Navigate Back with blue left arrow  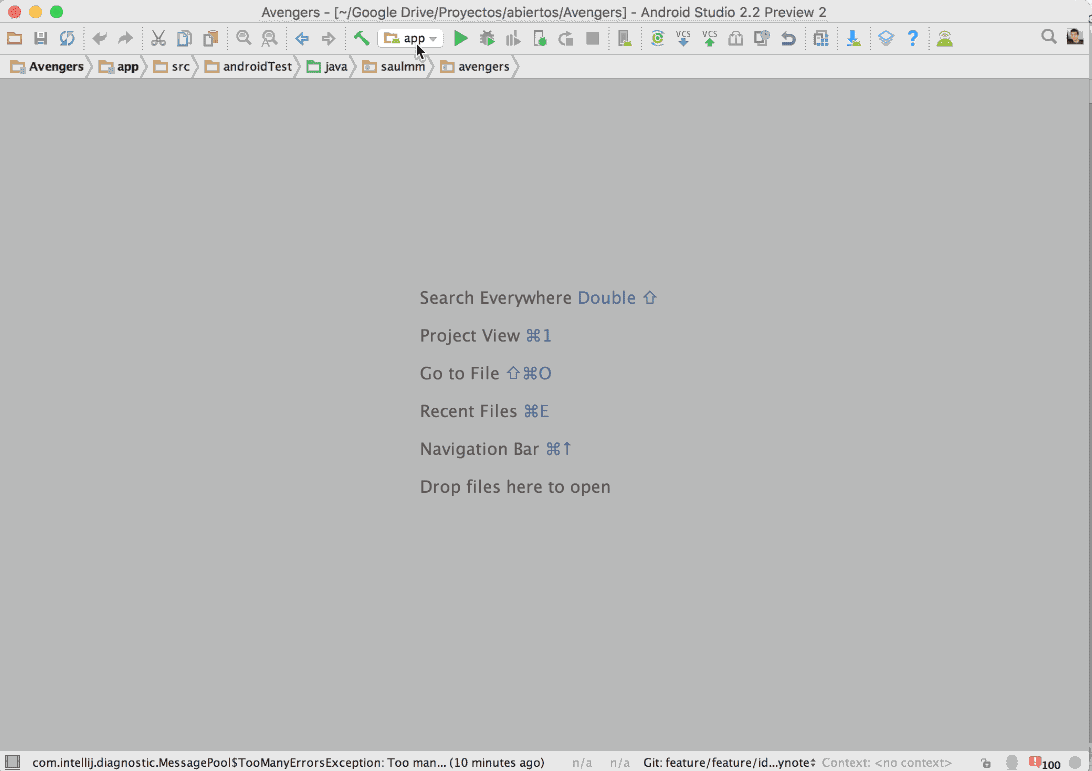(x=302, y=38)
